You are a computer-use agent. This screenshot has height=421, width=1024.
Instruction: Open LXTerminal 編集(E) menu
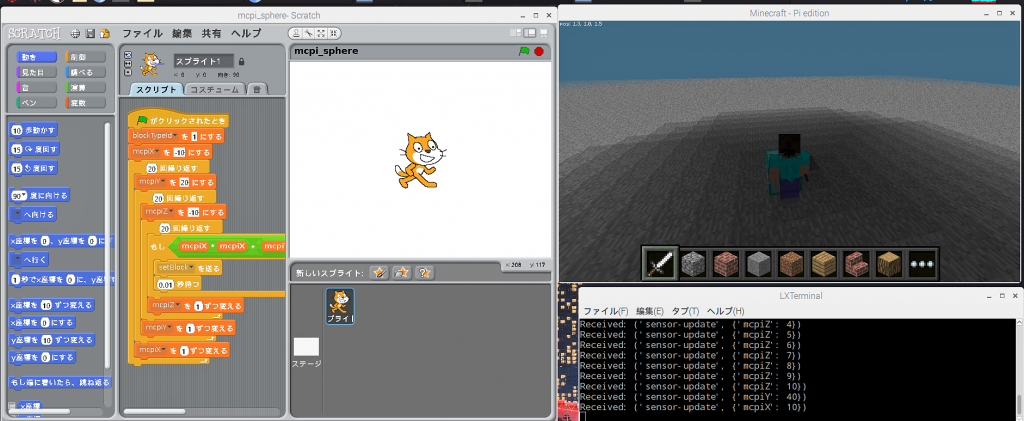[x=650, y=311]
